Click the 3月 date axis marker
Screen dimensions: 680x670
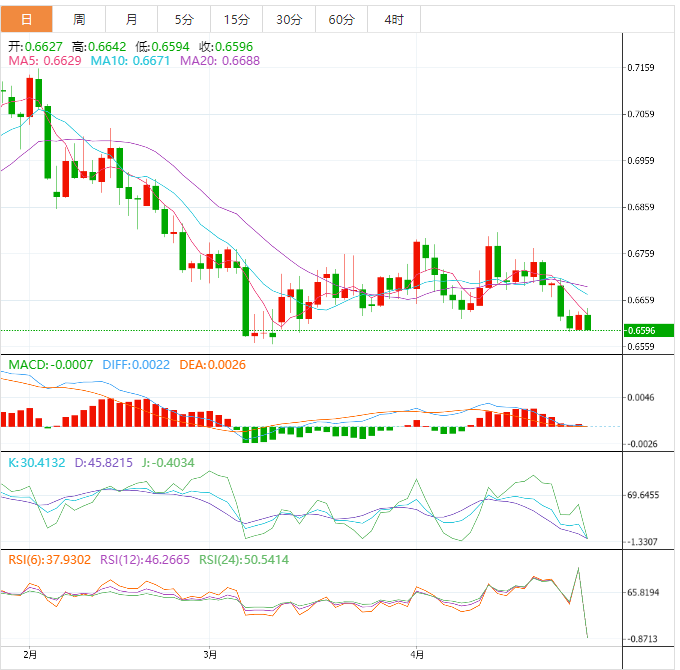[210, 654]
